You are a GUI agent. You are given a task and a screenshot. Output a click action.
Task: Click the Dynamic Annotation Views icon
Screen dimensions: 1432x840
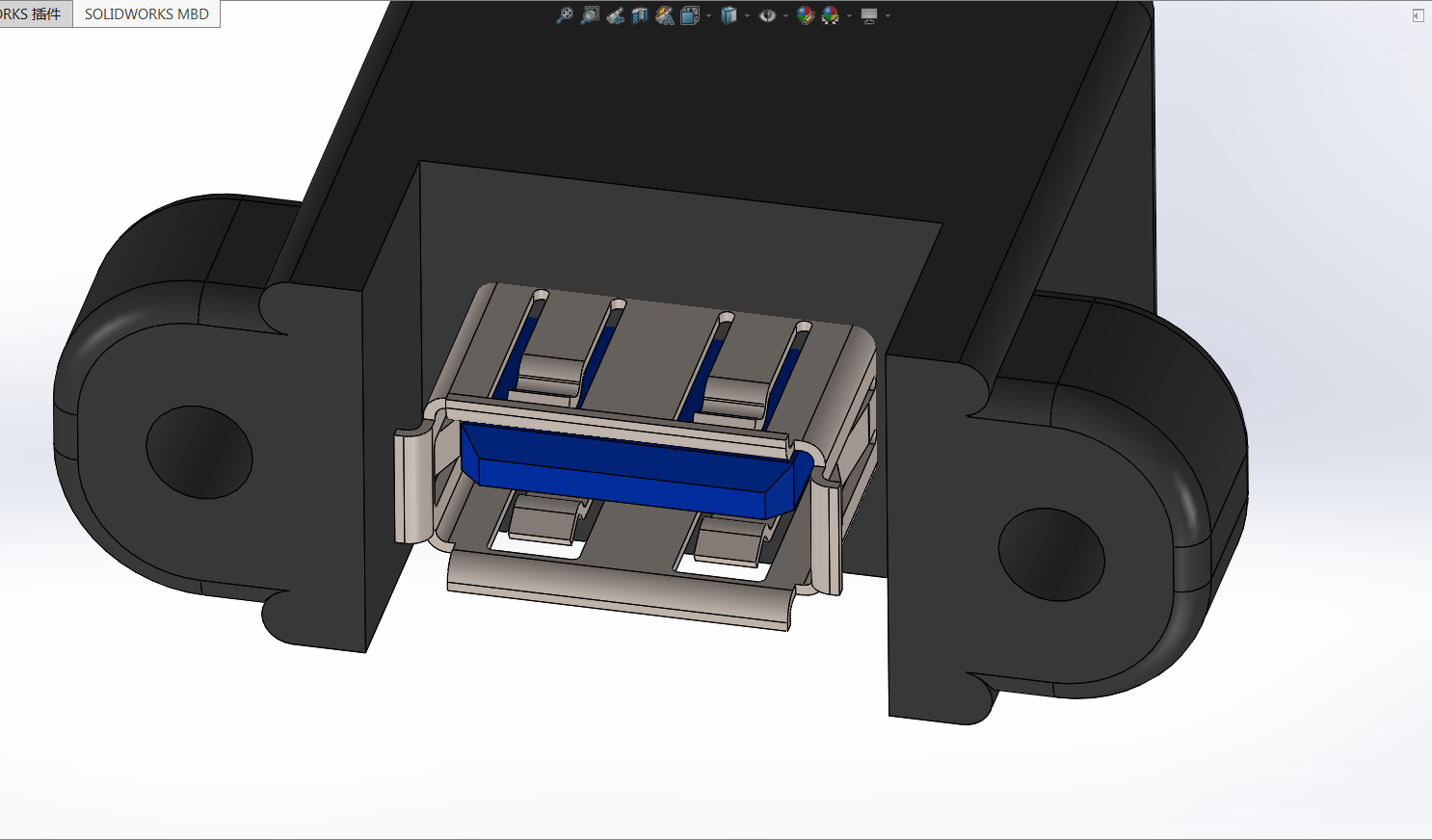click(x=665, y=15)
